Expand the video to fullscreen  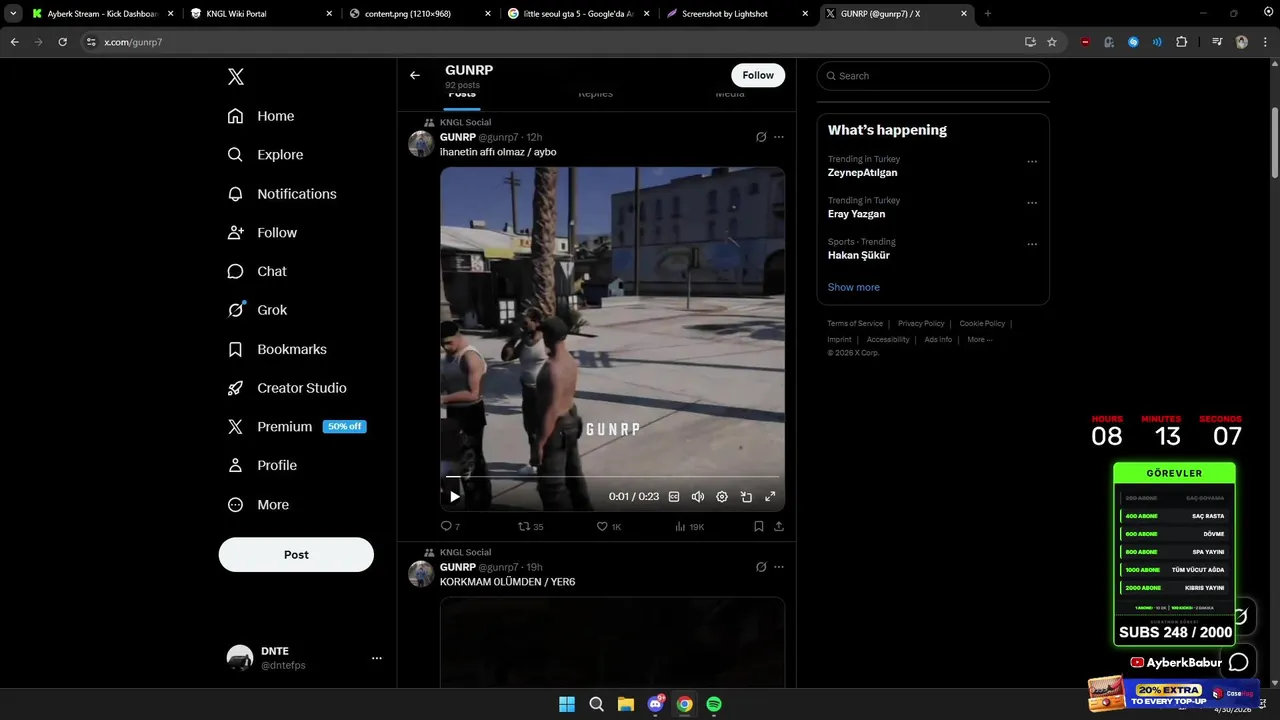770,496
